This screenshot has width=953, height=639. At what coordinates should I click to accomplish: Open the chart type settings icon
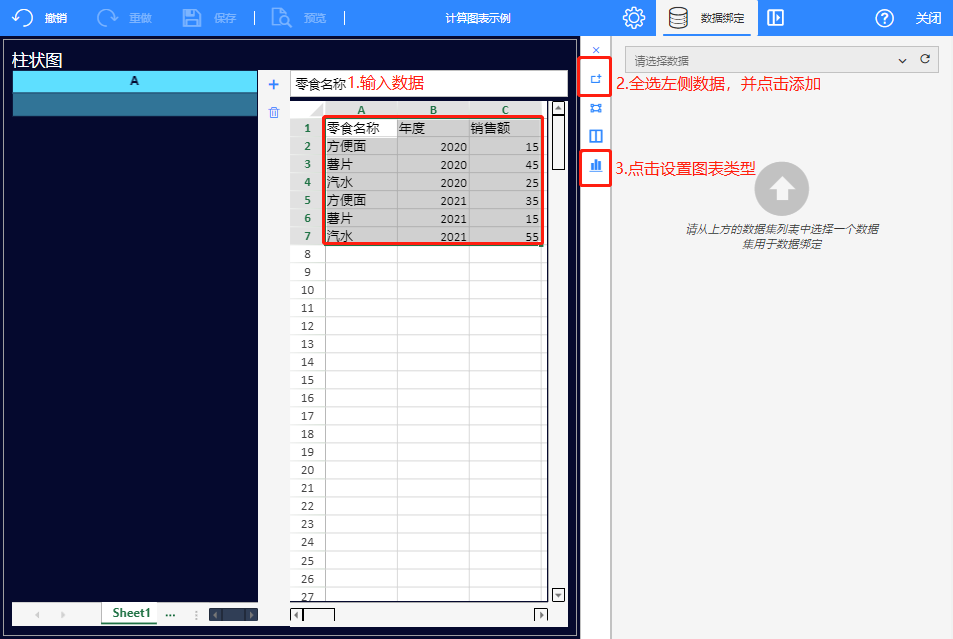point(596,166)
